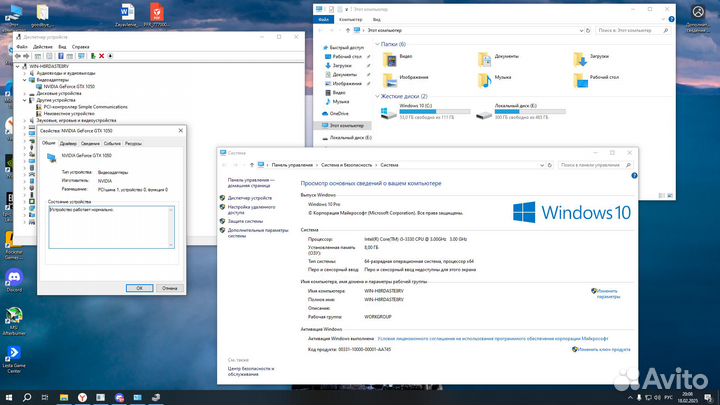Click disable device down-arrow toolbar icon
The width and height of the screenshot is (720, 405).
coord(110,56)
